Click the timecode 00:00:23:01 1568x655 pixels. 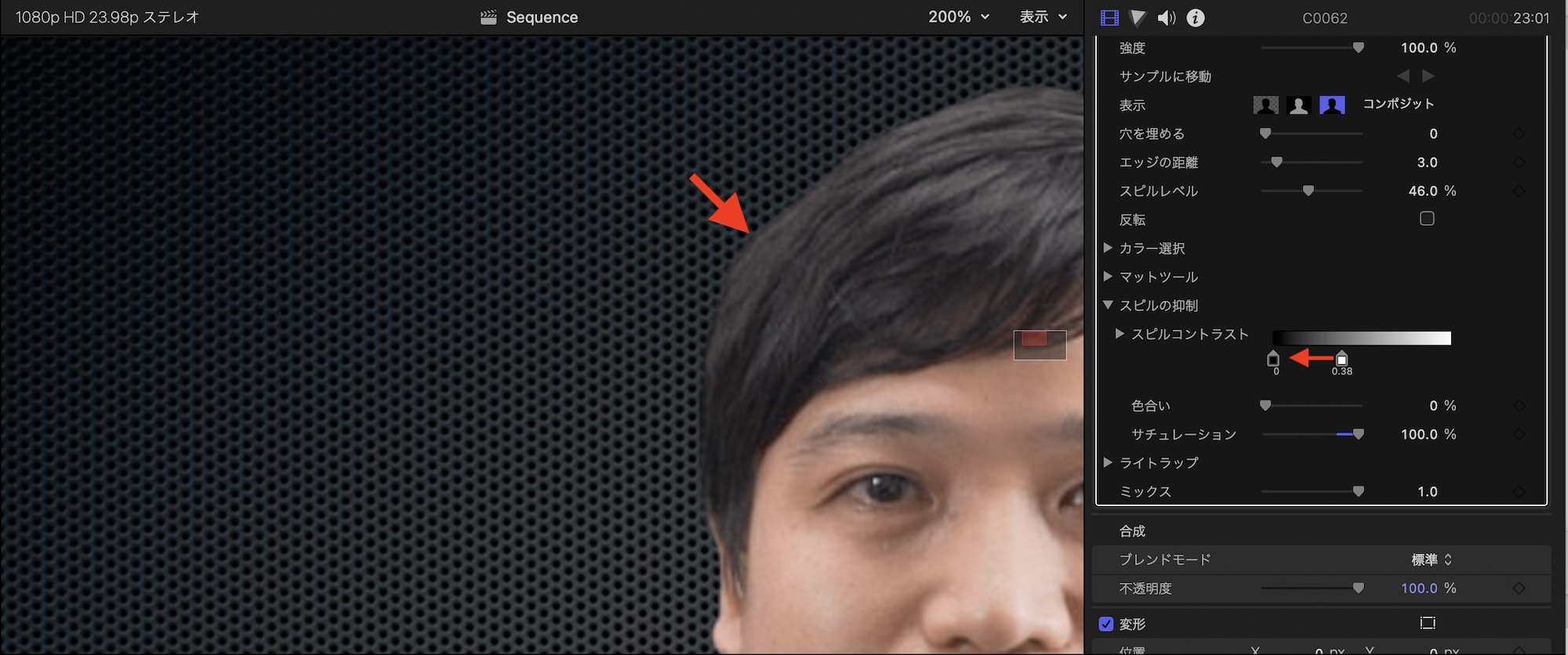tap(1509, 18)
